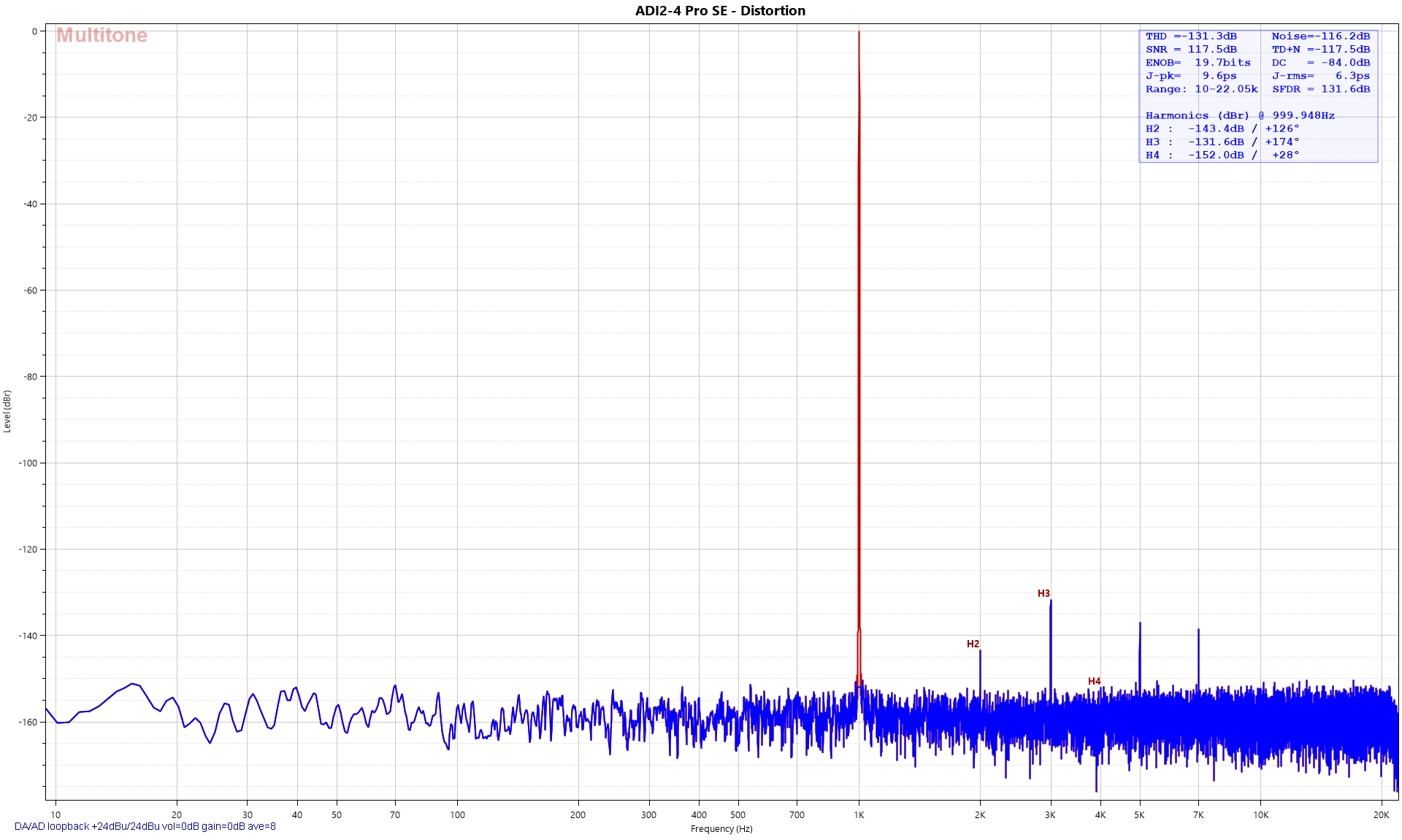Click the 5K frequency axis tick label
1402x840 pixels.
pyautogui.click(x=1139, y=814)
